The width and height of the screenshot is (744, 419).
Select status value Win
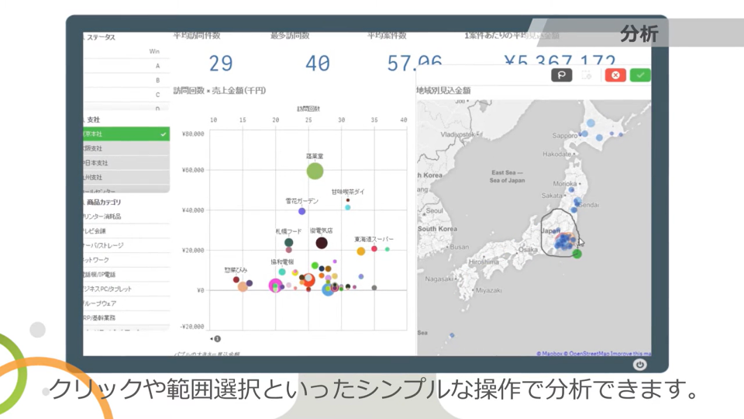(126, 51)
